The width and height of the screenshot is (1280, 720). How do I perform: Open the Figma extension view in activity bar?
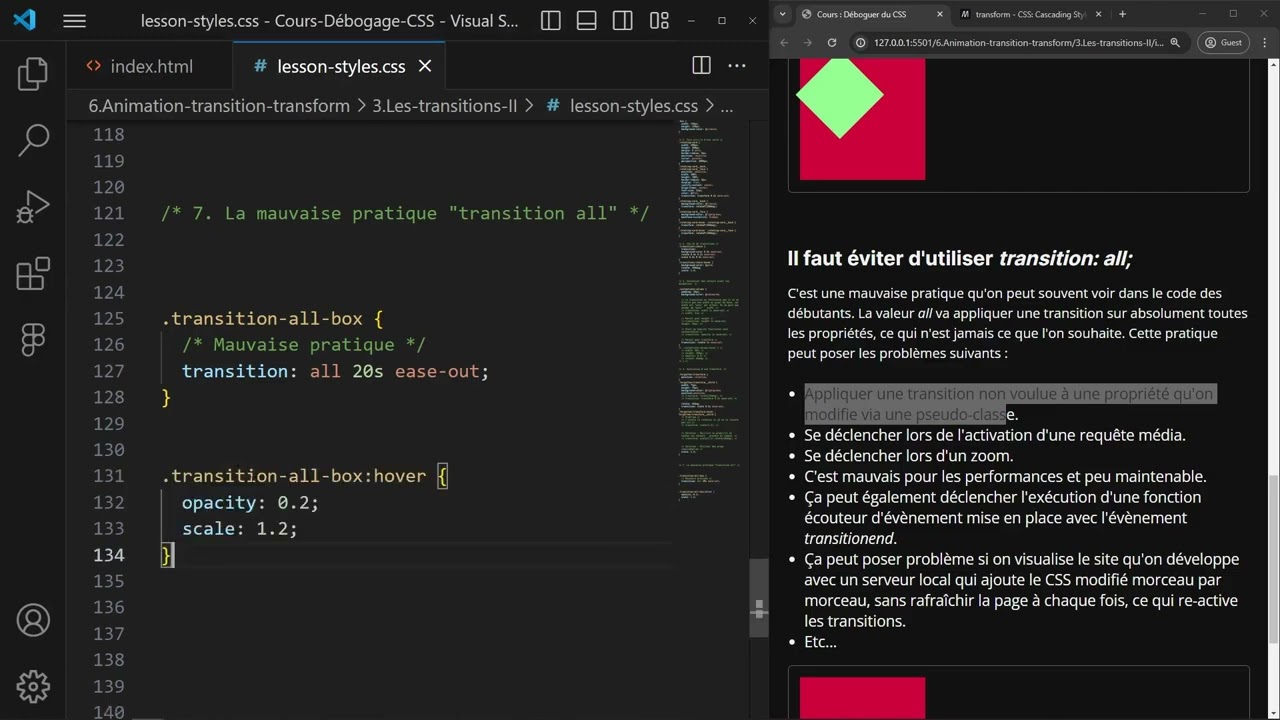tap(33, 339)
